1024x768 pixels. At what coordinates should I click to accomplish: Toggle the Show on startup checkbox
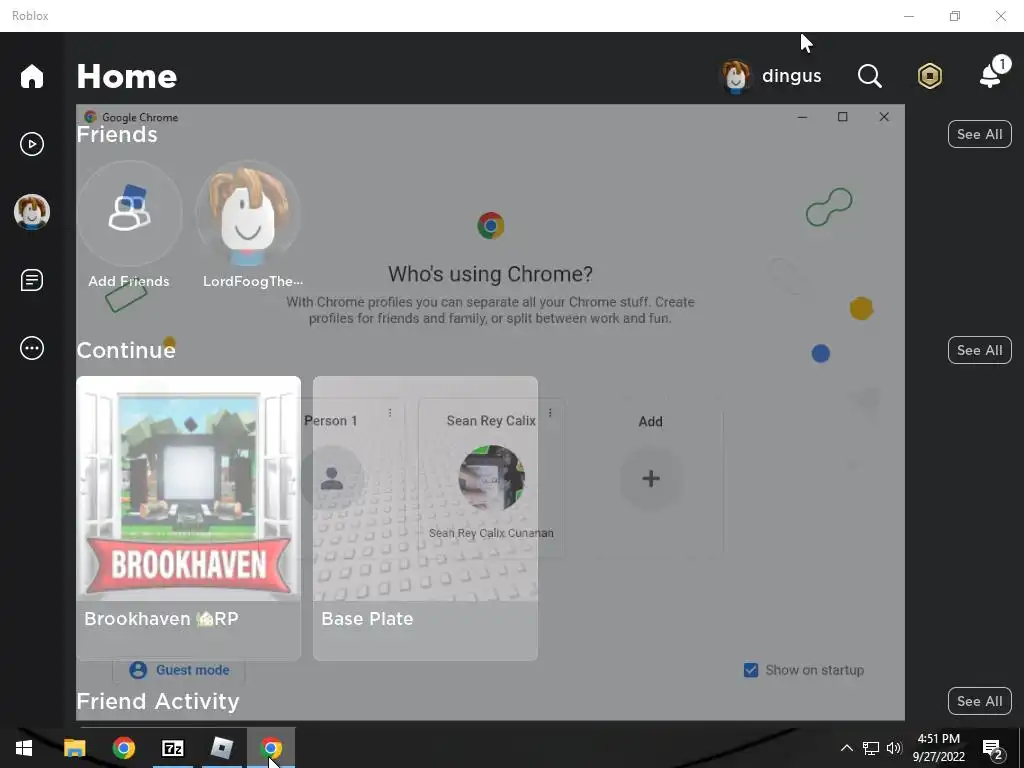pyautogui.click(x=751, y=670)
